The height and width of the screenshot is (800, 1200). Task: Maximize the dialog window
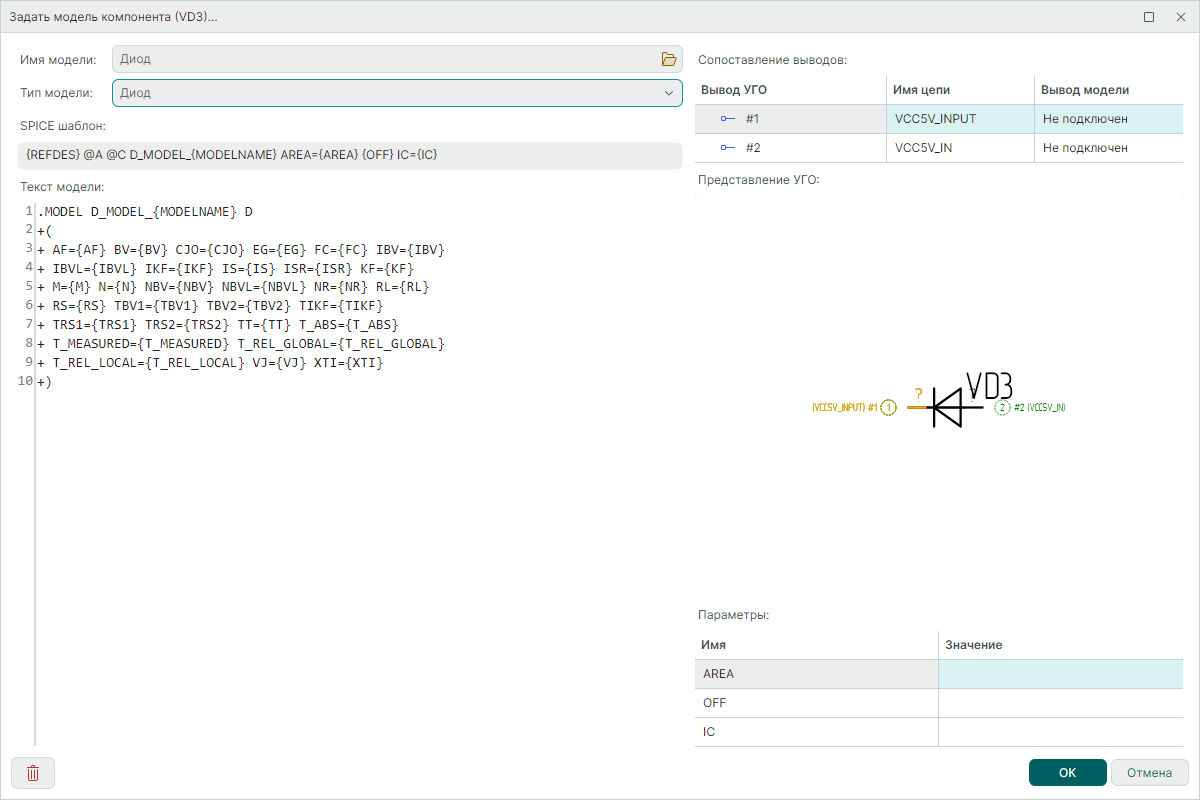point(1149,17)
